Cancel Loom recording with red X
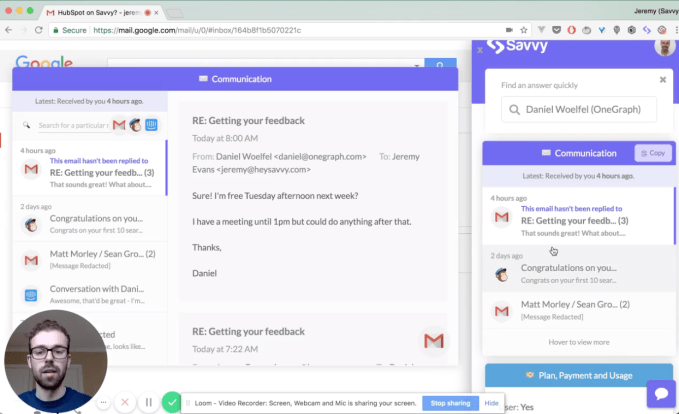 click(125, 402)
